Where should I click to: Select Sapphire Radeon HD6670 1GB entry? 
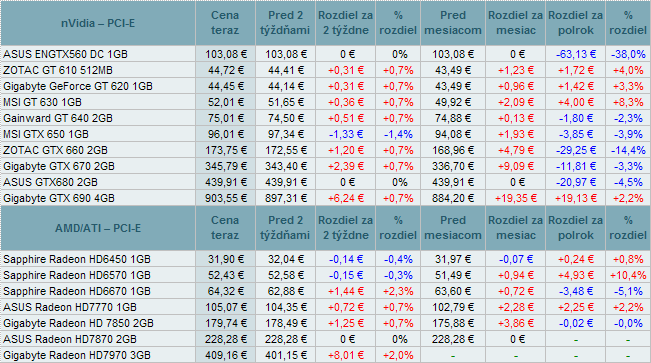coord(77,291)
